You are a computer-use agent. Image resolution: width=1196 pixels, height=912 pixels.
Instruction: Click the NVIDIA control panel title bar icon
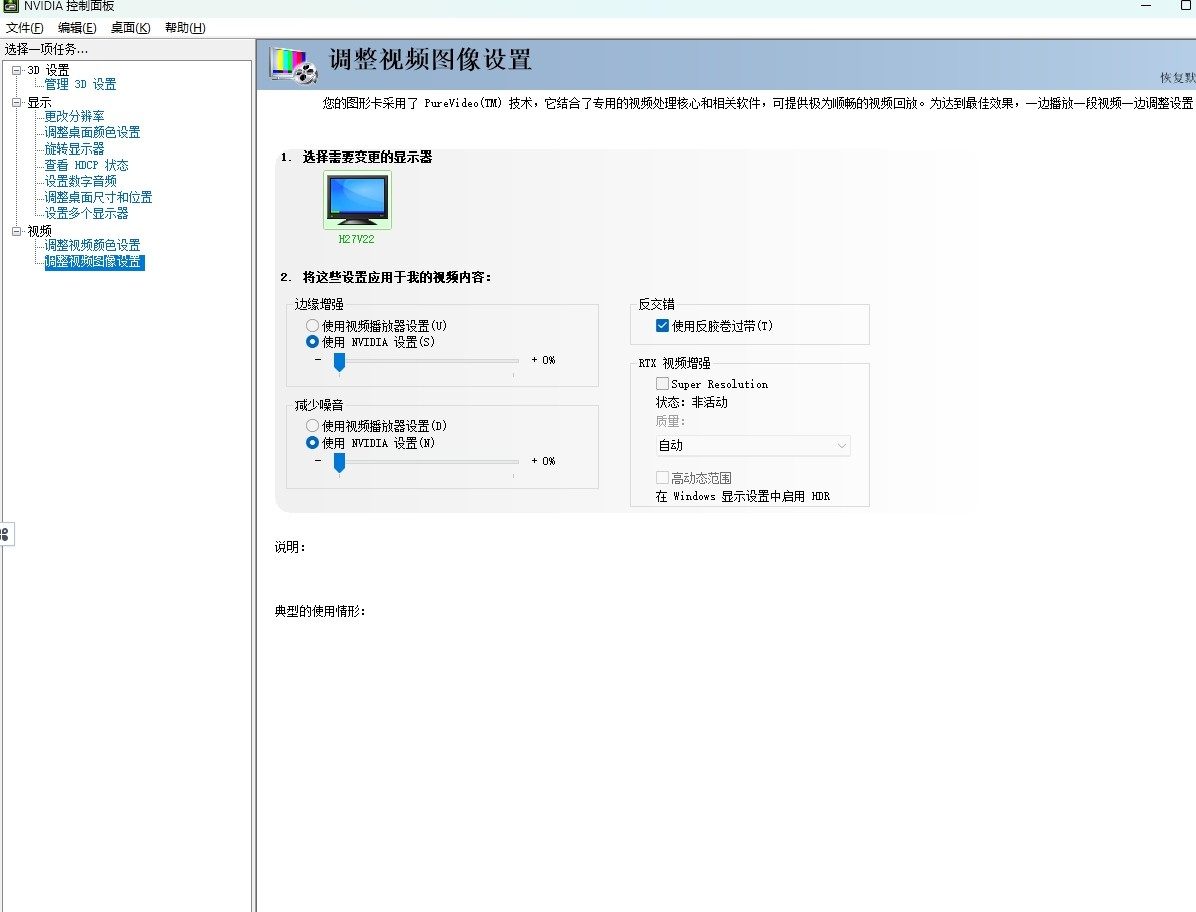[x=11, y=6]
